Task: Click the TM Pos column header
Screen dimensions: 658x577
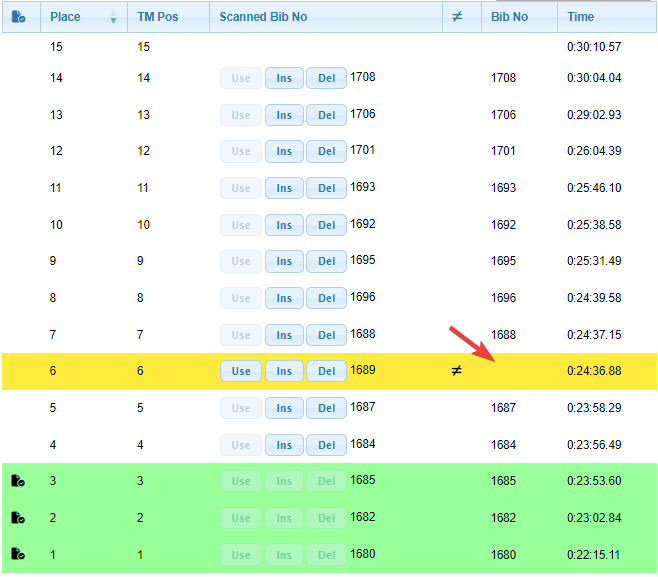Action: pos(158,17)
